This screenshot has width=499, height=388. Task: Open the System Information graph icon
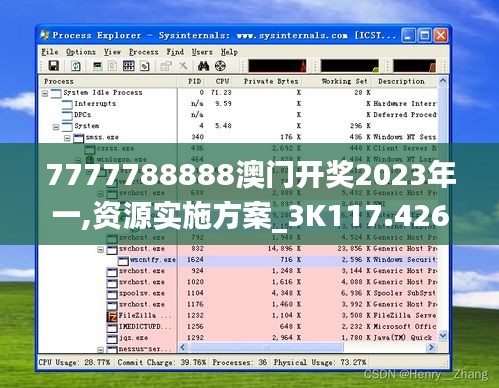(x=97, y=66)
